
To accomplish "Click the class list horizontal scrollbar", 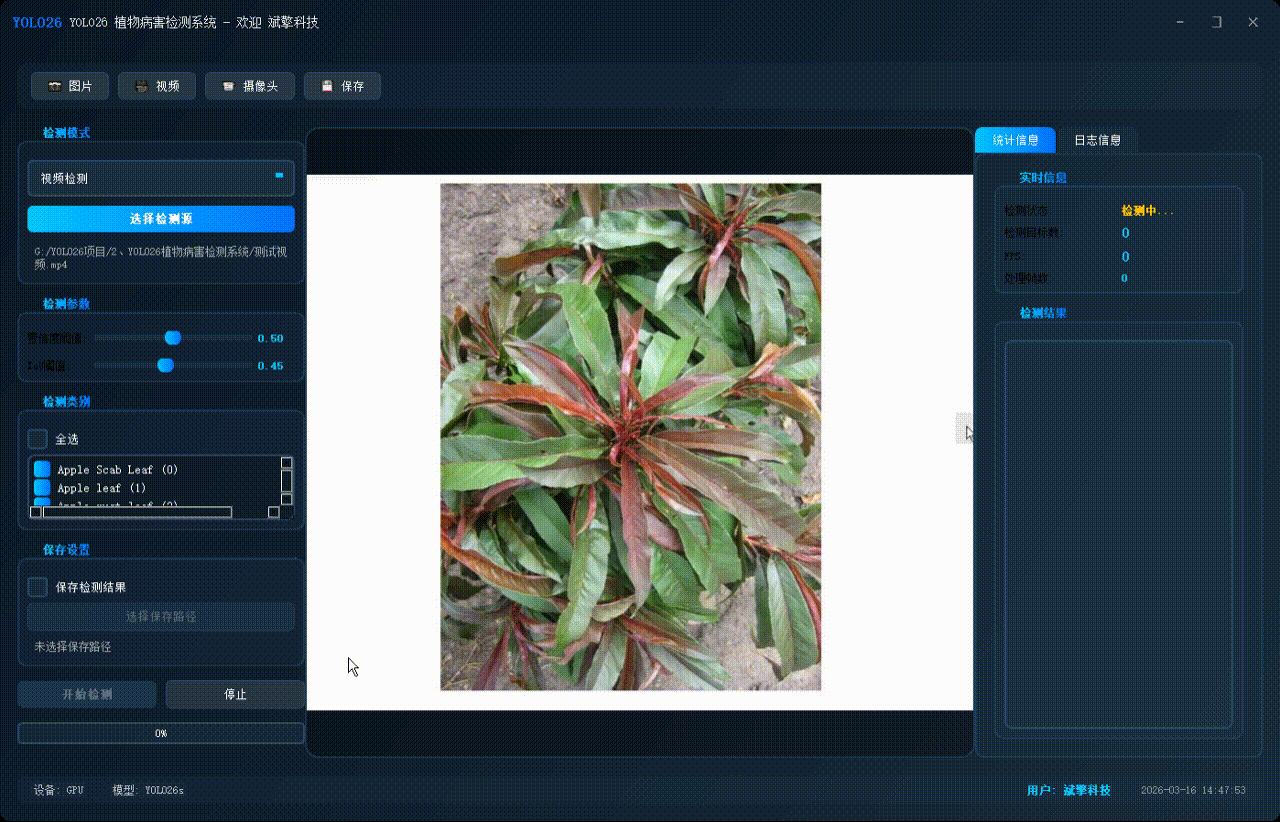I will tap(155, 512).
